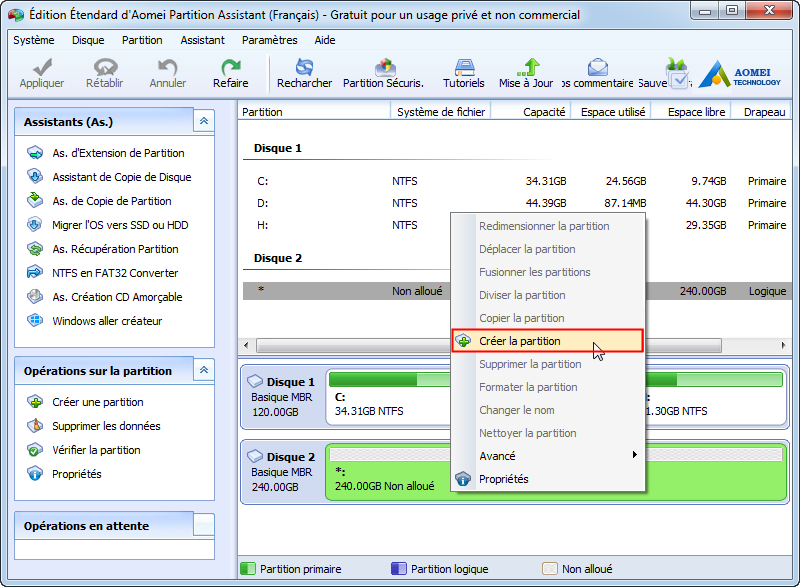800x587 pixels.
Task: Open Windows aller créateur
Action: (107, 321)
